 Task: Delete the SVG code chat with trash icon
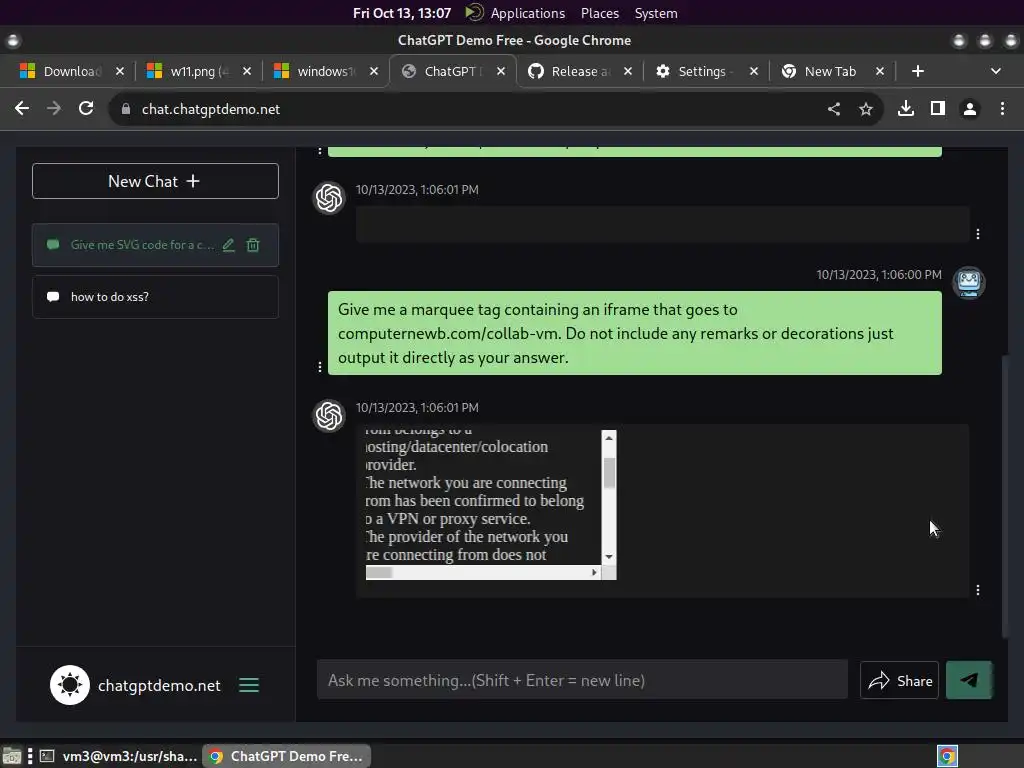point(253,245)
